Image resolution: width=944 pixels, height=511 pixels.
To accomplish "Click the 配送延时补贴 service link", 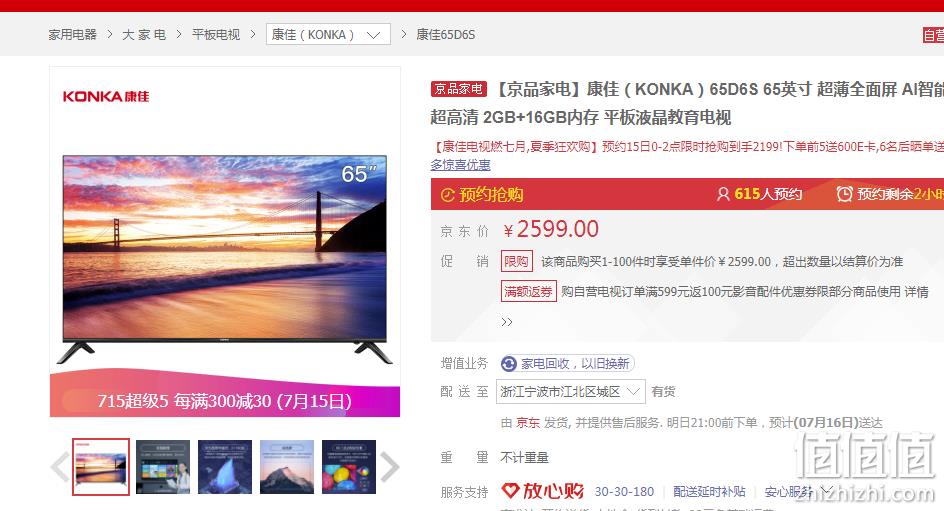I will [709, 492].
